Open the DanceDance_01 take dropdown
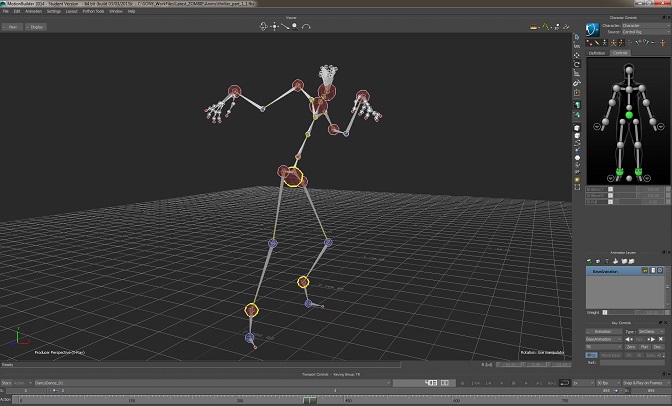This screenshot has height=406, width=672. [213, 383]
